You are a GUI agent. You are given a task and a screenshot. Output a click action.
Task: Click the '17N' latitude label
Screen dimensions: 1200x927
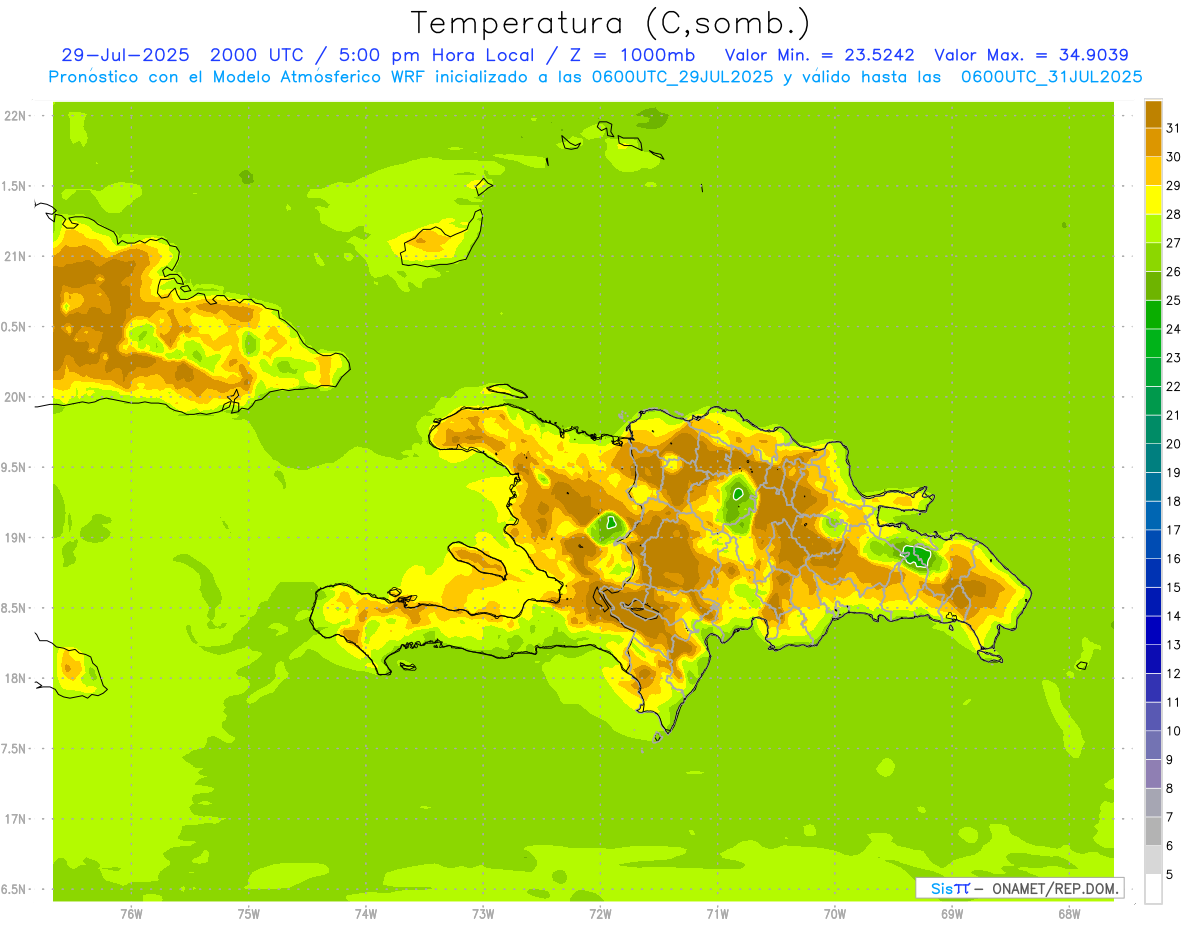click(15, 819)
